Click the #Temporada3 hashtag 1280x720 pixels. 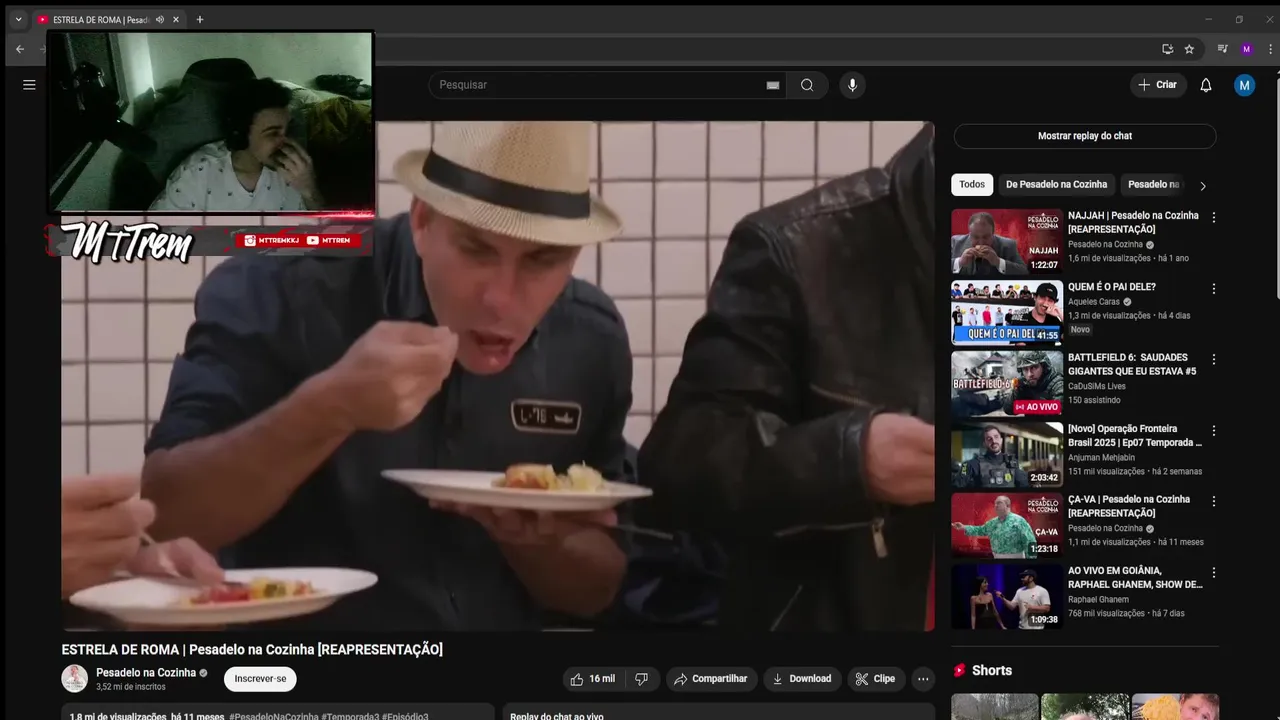click(x=350, y=716)
